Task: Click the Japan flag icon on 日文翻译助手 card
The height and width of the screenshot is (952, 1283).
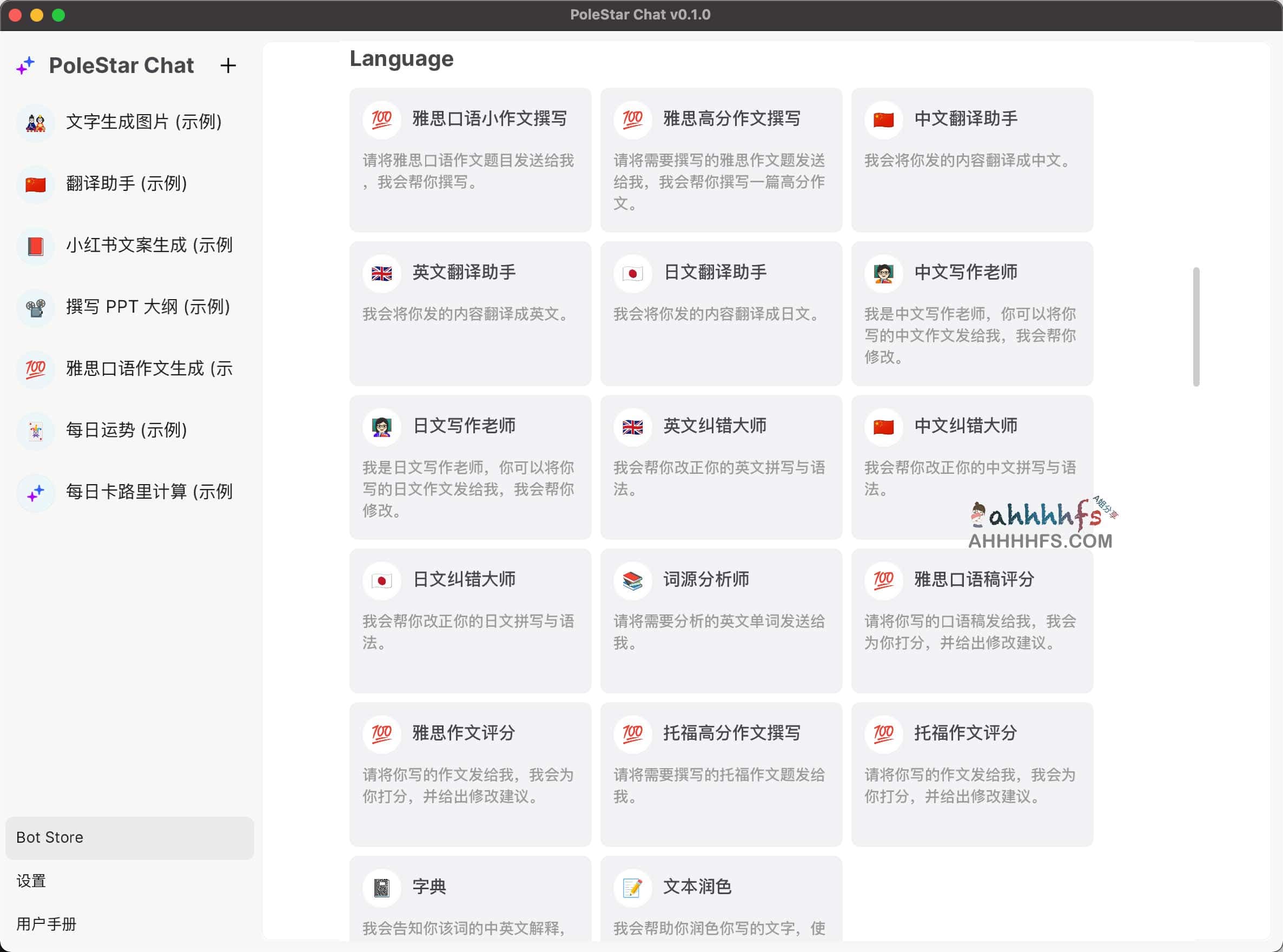Action: [x=632, y=273]
